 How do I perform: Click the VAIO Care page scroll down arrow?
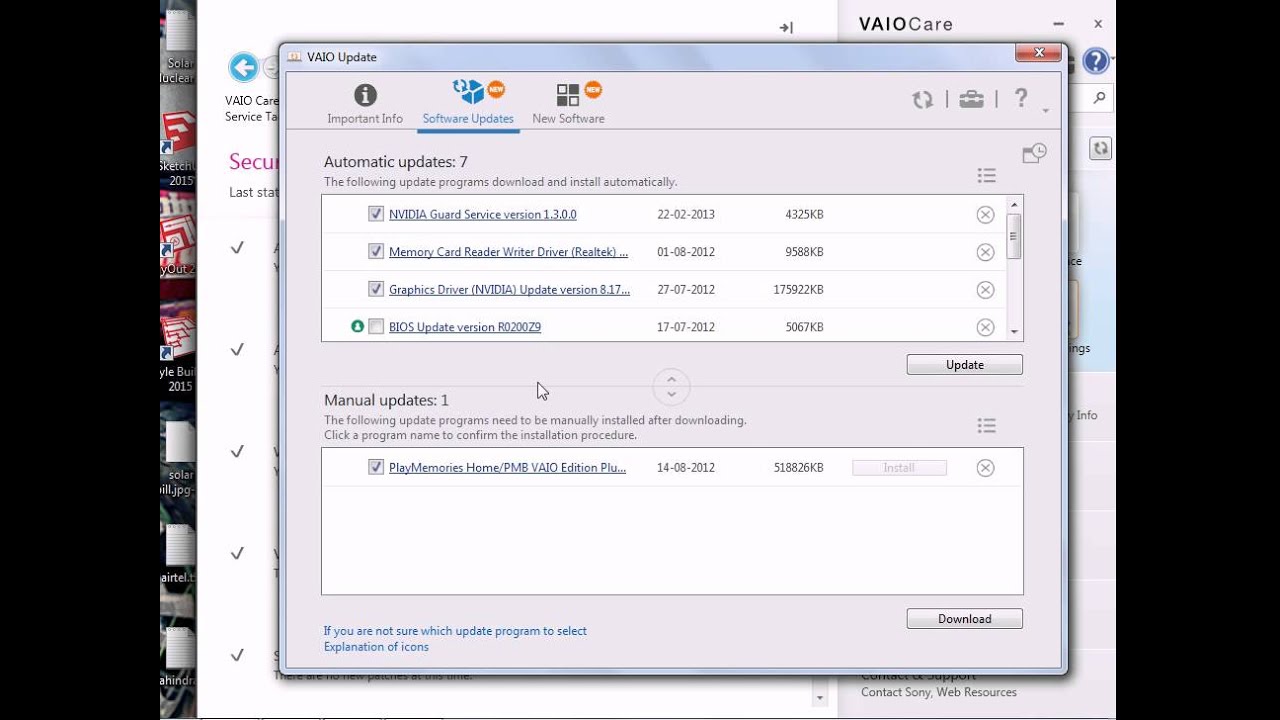[820, 698]
